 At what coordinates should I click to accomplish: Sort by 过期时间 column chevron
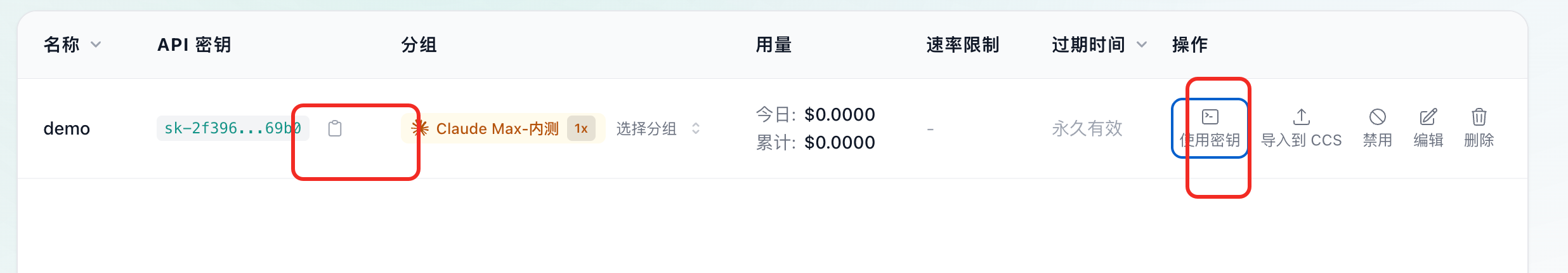pyautogui.click(x=1141, y=44)
